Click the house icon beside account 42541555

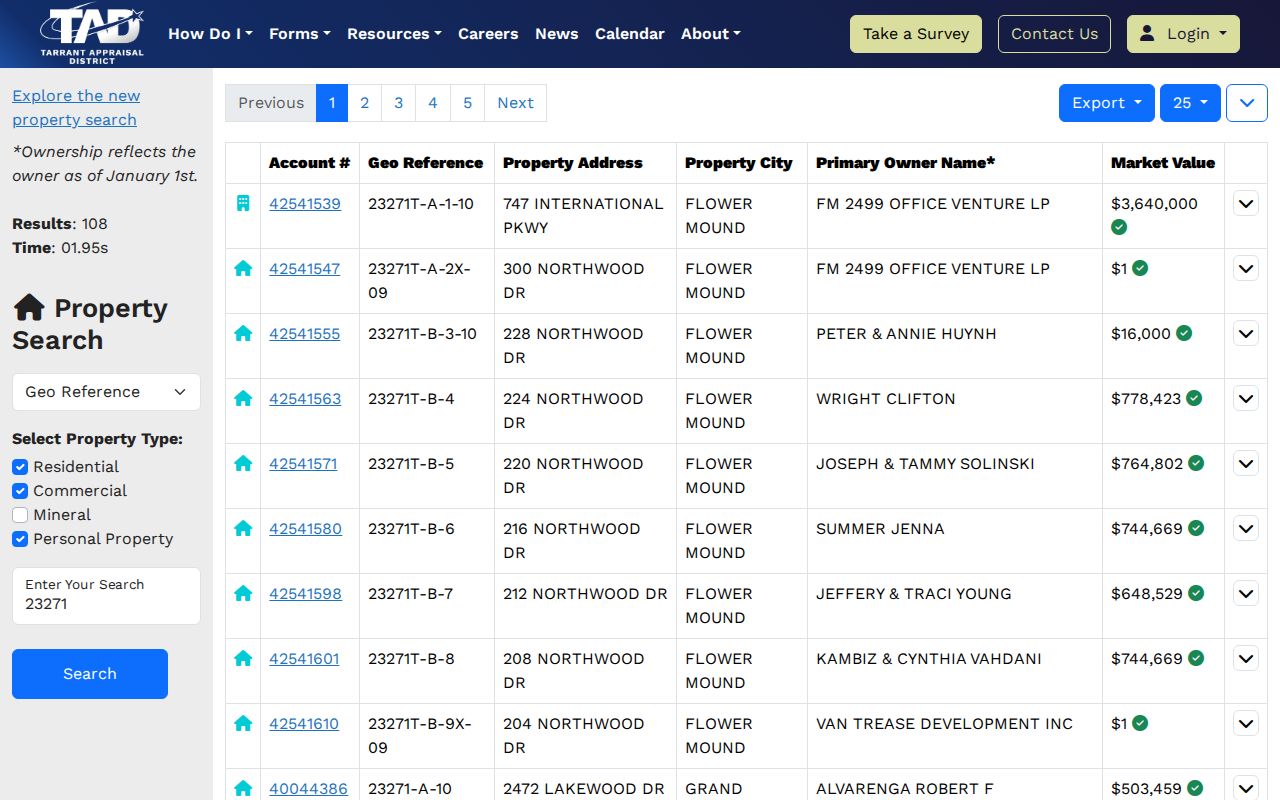click(242, 334)
